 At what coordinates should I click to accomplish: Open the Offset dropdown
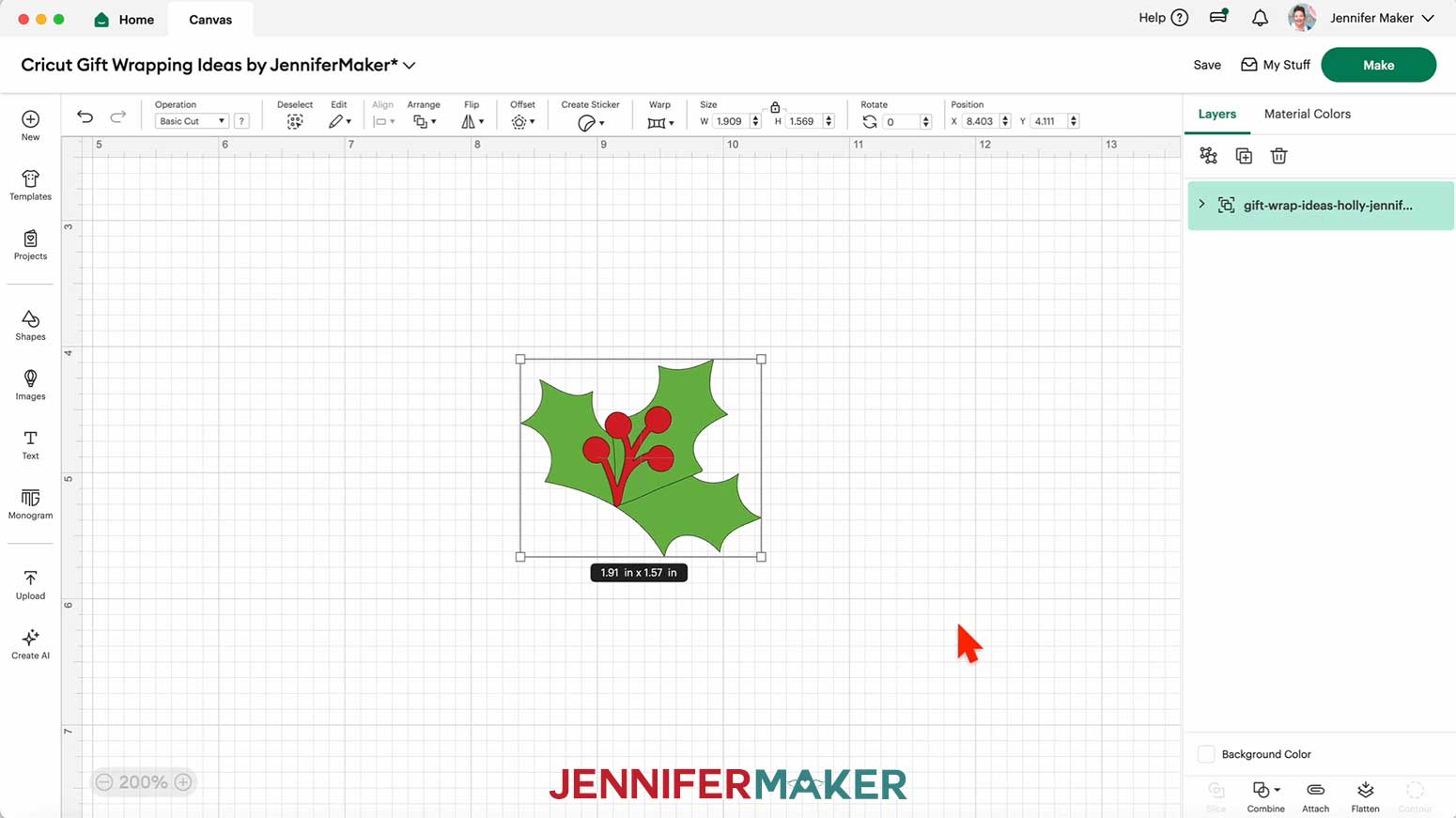point(523,122)
